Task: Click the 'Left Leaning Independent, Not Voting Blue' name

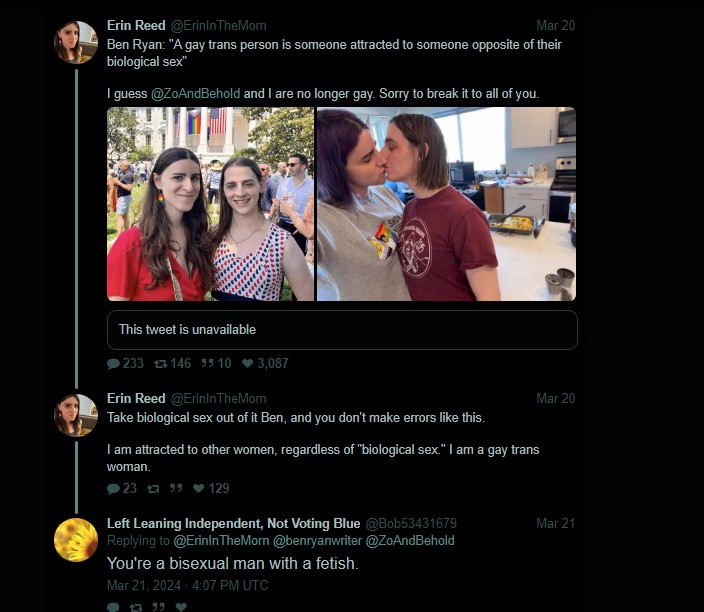Action: [x=233, y=524]
